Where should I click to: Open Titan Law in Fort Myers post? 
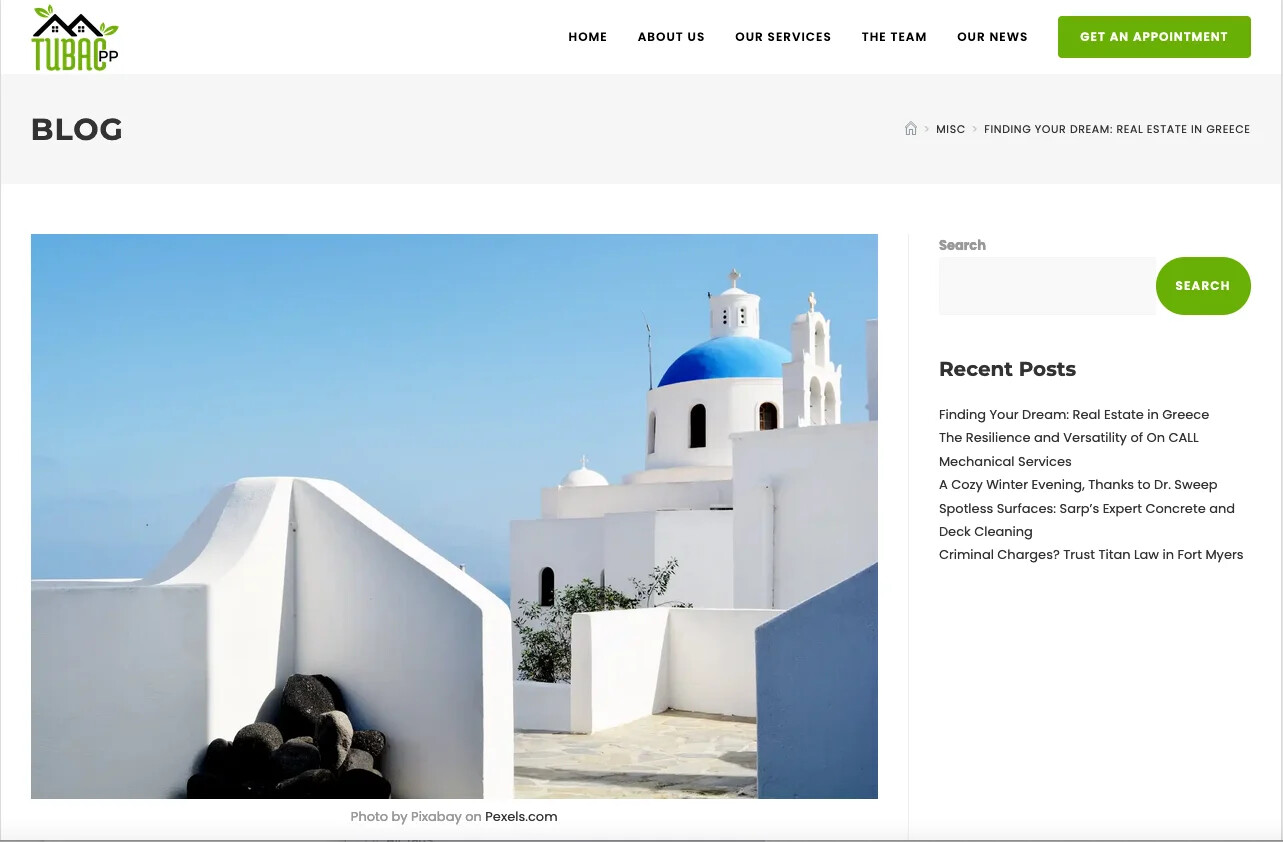pos(1090,555)
